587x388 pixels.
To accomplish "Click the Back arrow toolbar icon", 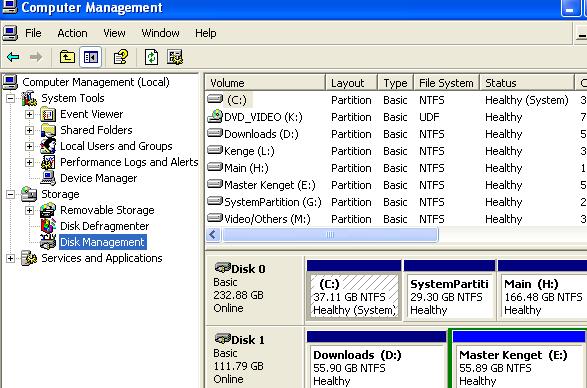I will tap(13, 57).
